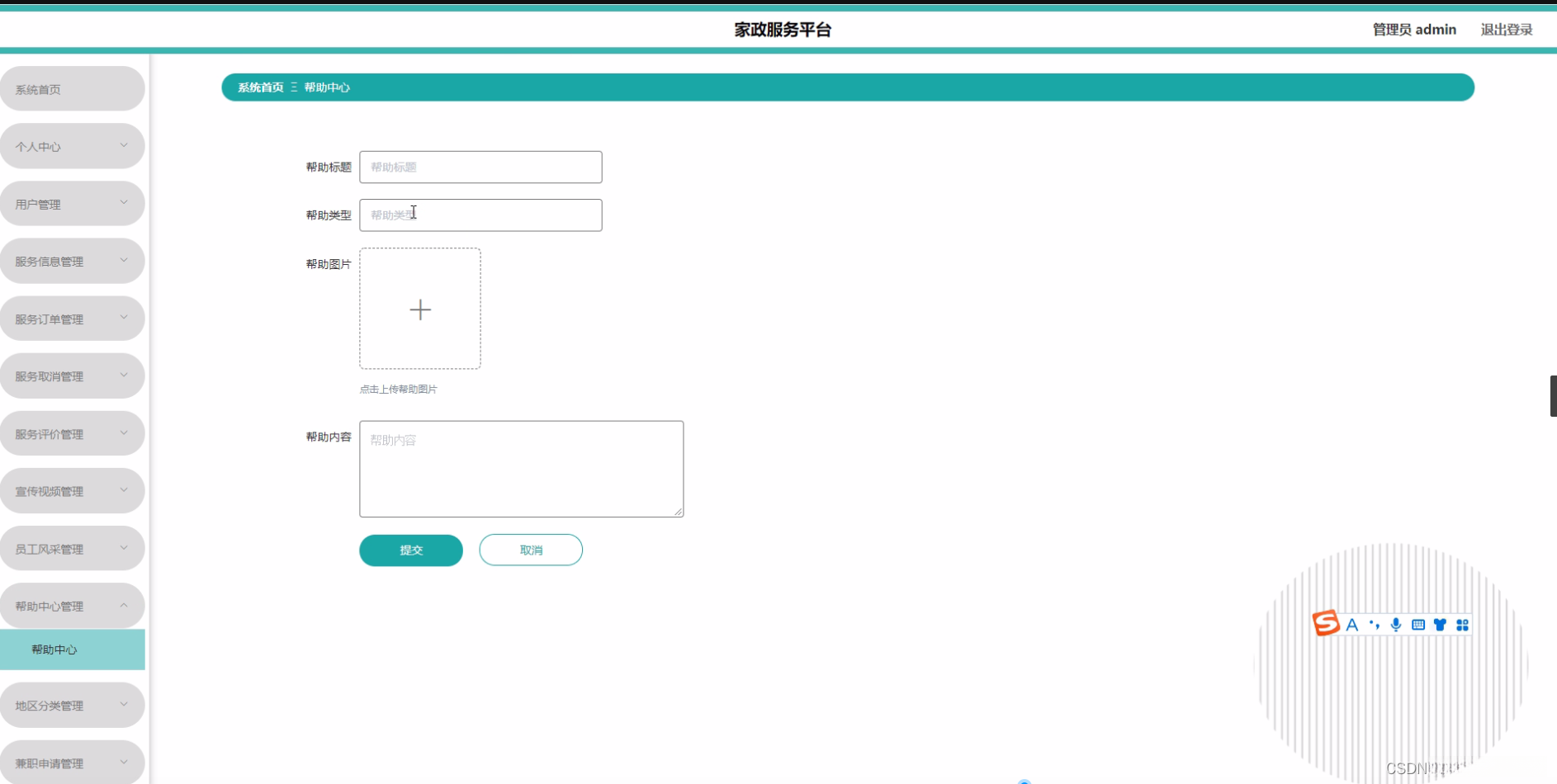Click the 管理员 admin account text
The width and height of the screenshot is (1557, 784).
pyautogui.click(x=1414, y=30)
